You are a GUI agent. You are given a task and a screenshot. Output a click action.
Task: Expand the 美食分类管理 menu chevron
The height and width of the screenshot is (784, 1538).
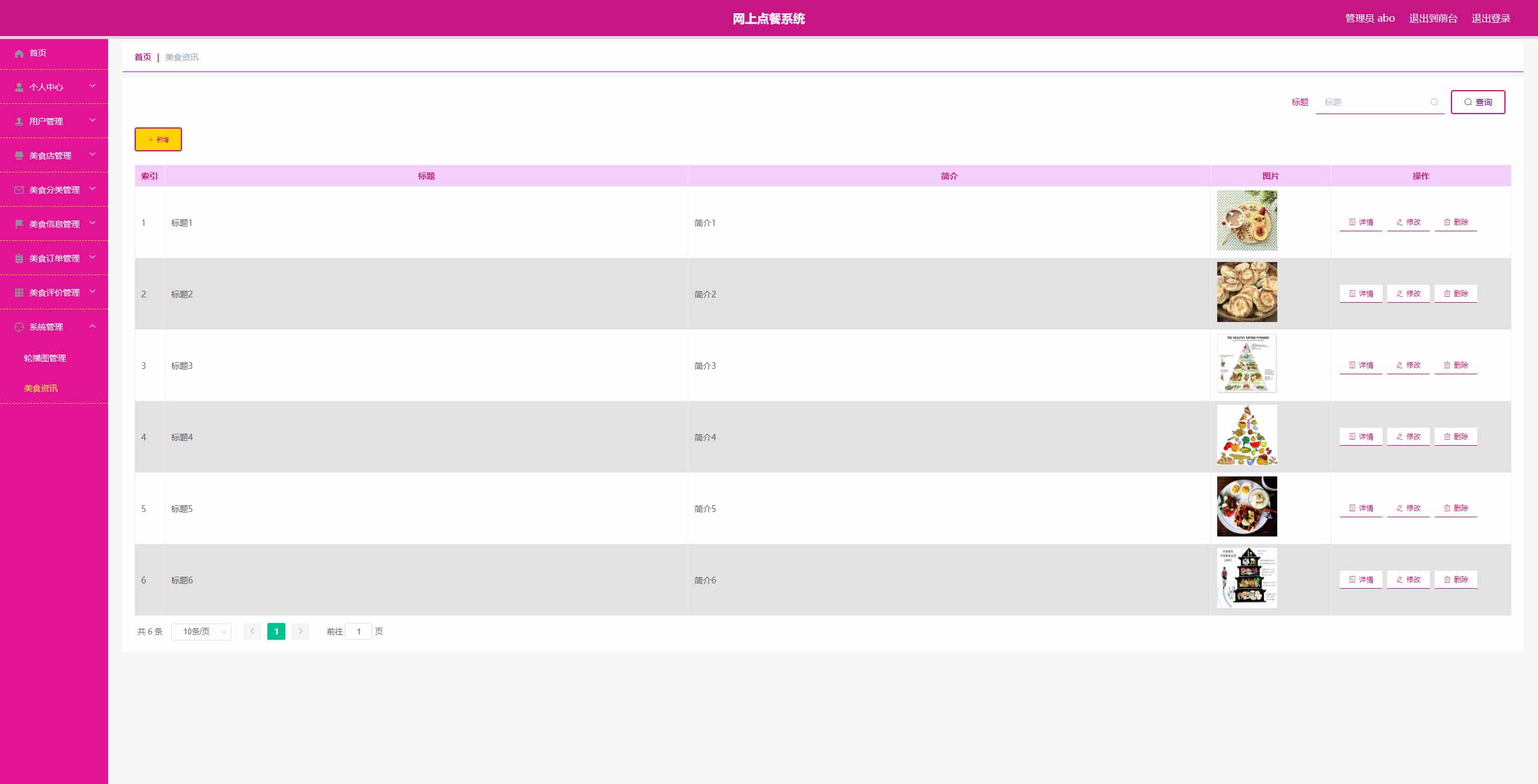[x=93, y=189]
